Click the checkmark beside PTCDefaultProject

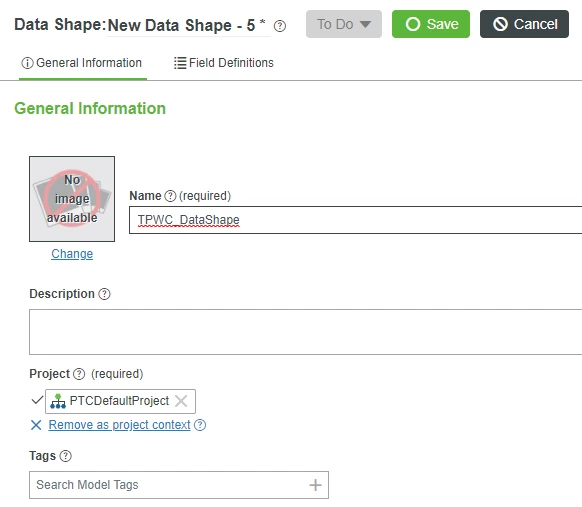tap(37, 401)
